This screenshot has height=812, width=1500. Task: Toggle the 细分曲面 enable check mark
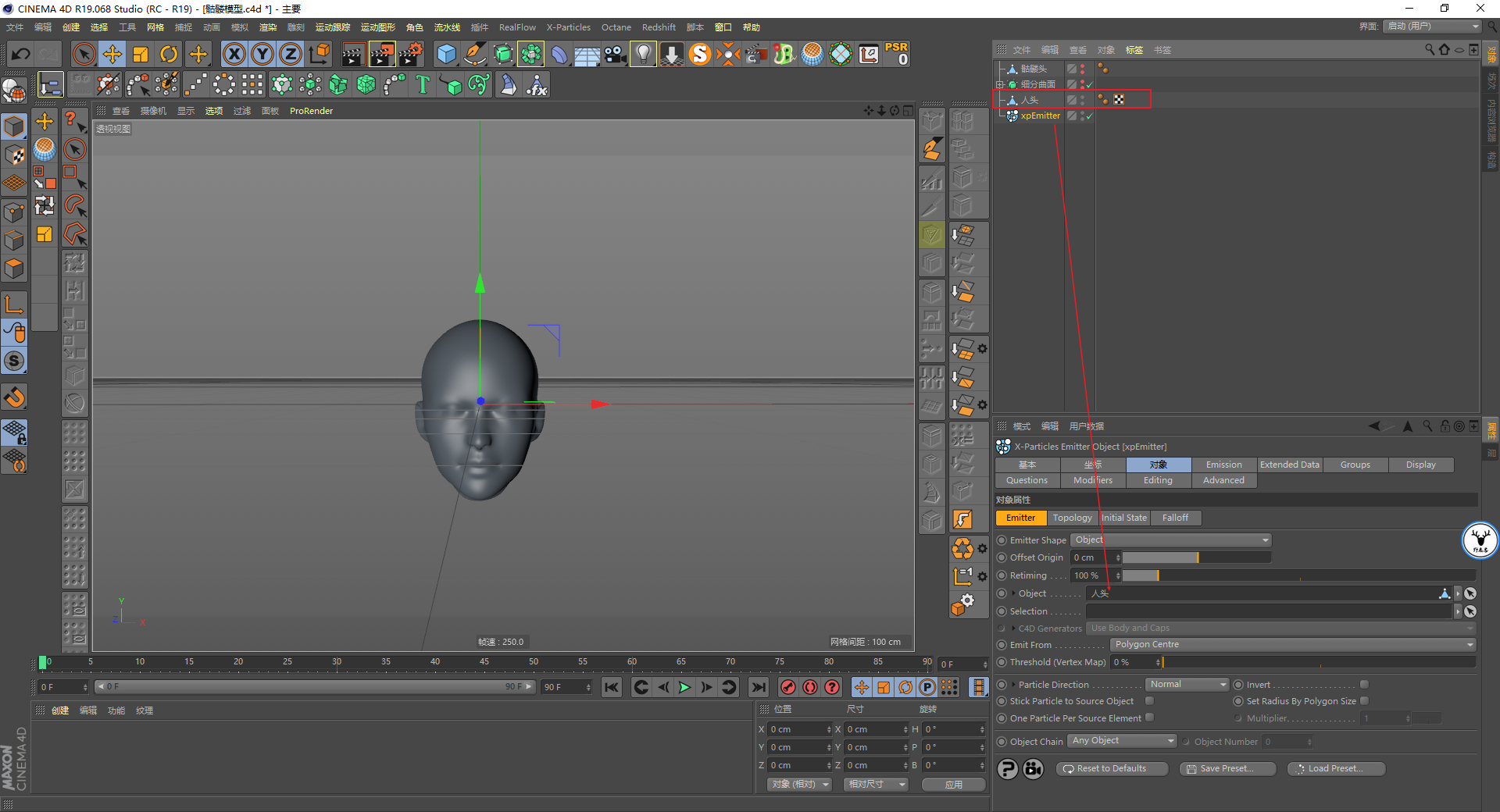tap(1089, 84)
